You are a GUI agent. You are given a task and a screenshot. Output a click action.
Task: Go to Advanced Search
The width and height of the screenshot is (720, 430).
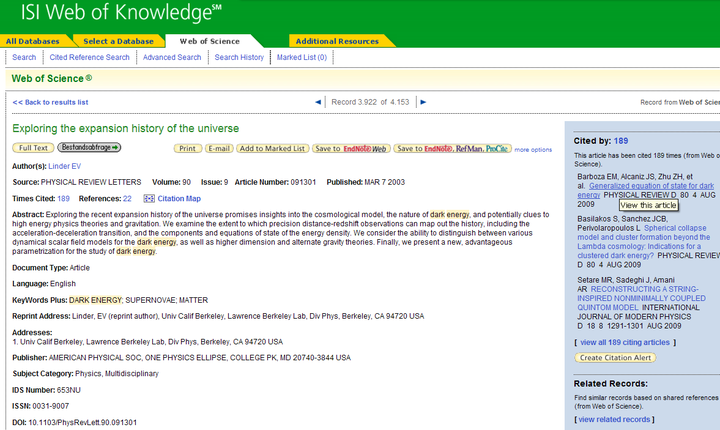click(172, 57)
